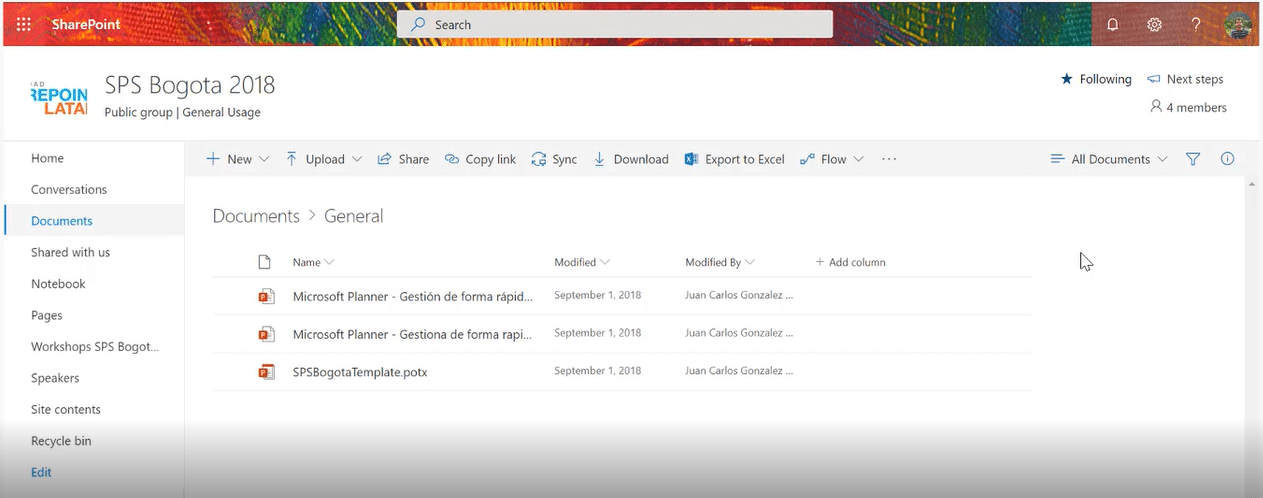Open Microsoft Planner - Gestiona de forma rapi... file
The image size is (1263, 498).
tap(412, 334)
